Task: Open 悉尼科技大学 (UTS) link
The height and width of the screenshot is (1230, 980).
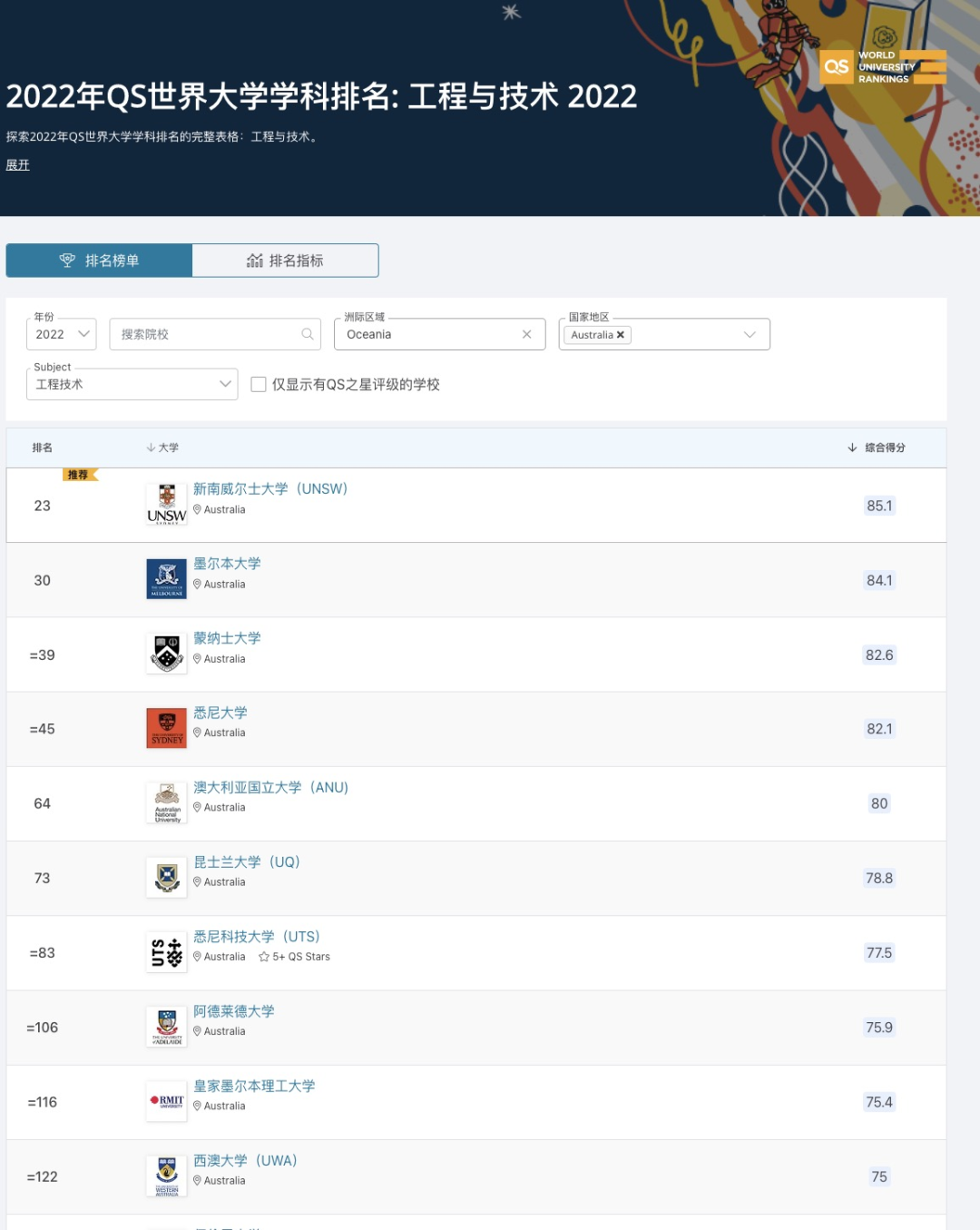Action: tap(257, 936)
